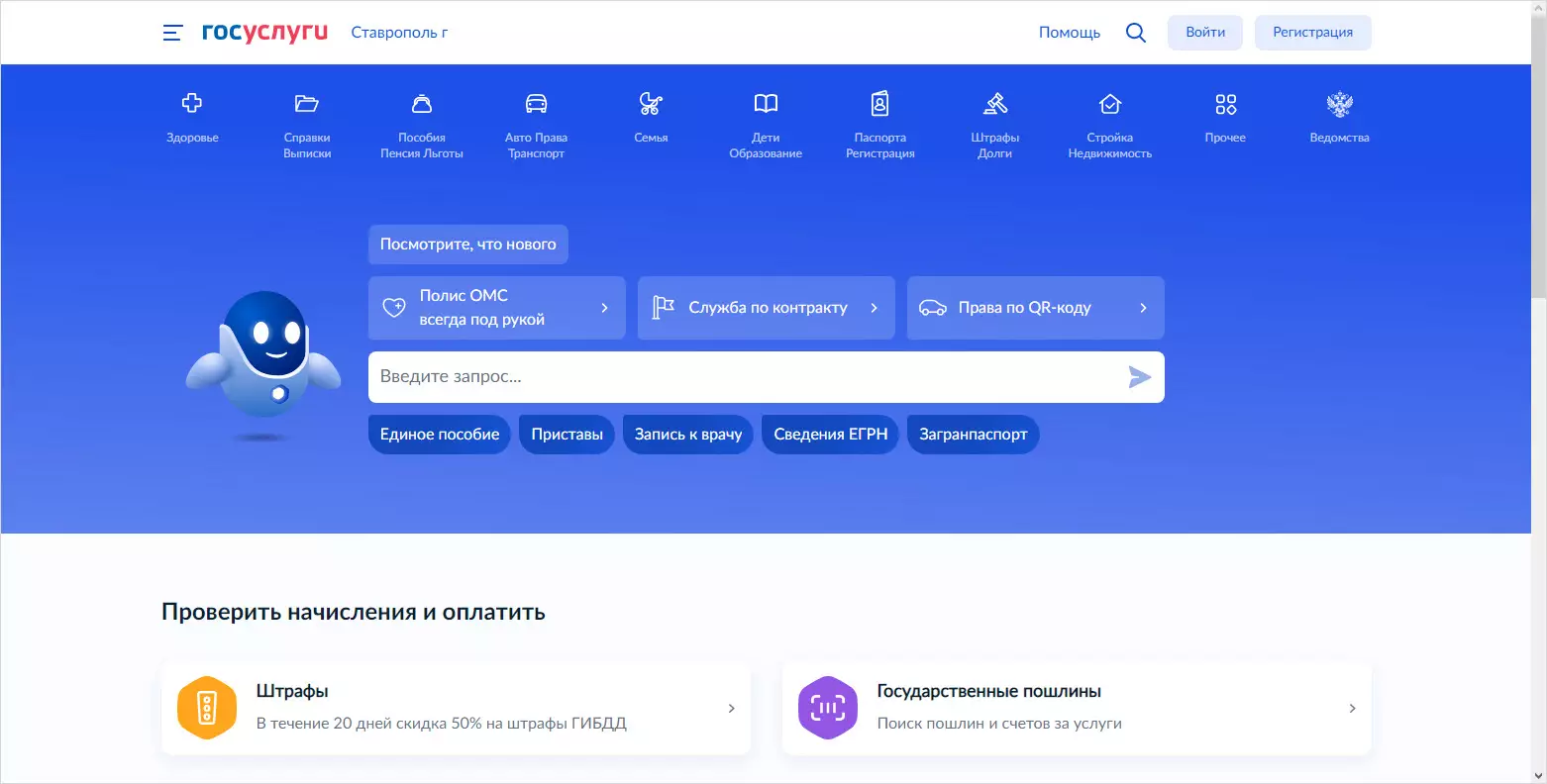Select the Сведения ЕГРН chip

[x=831, y=435]
